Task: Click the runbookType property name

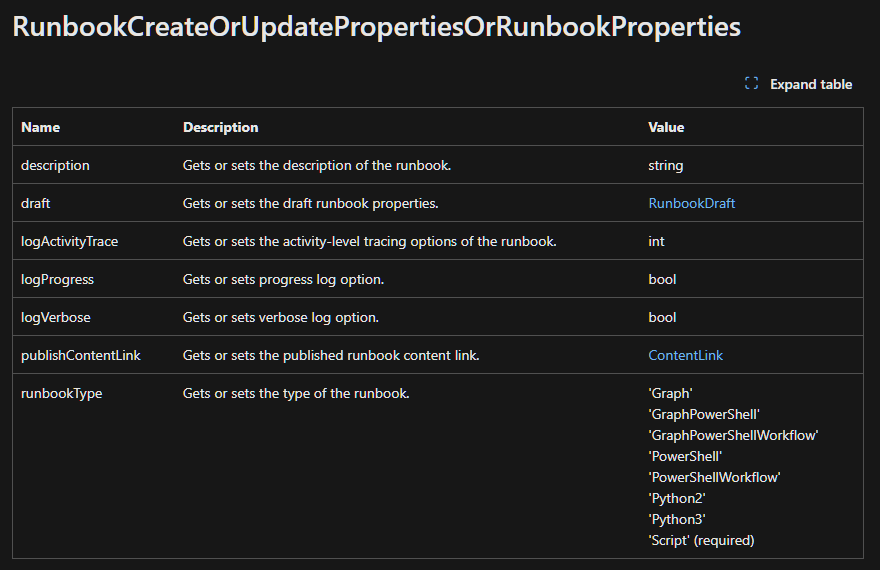Action: click(x=62, y=393)
